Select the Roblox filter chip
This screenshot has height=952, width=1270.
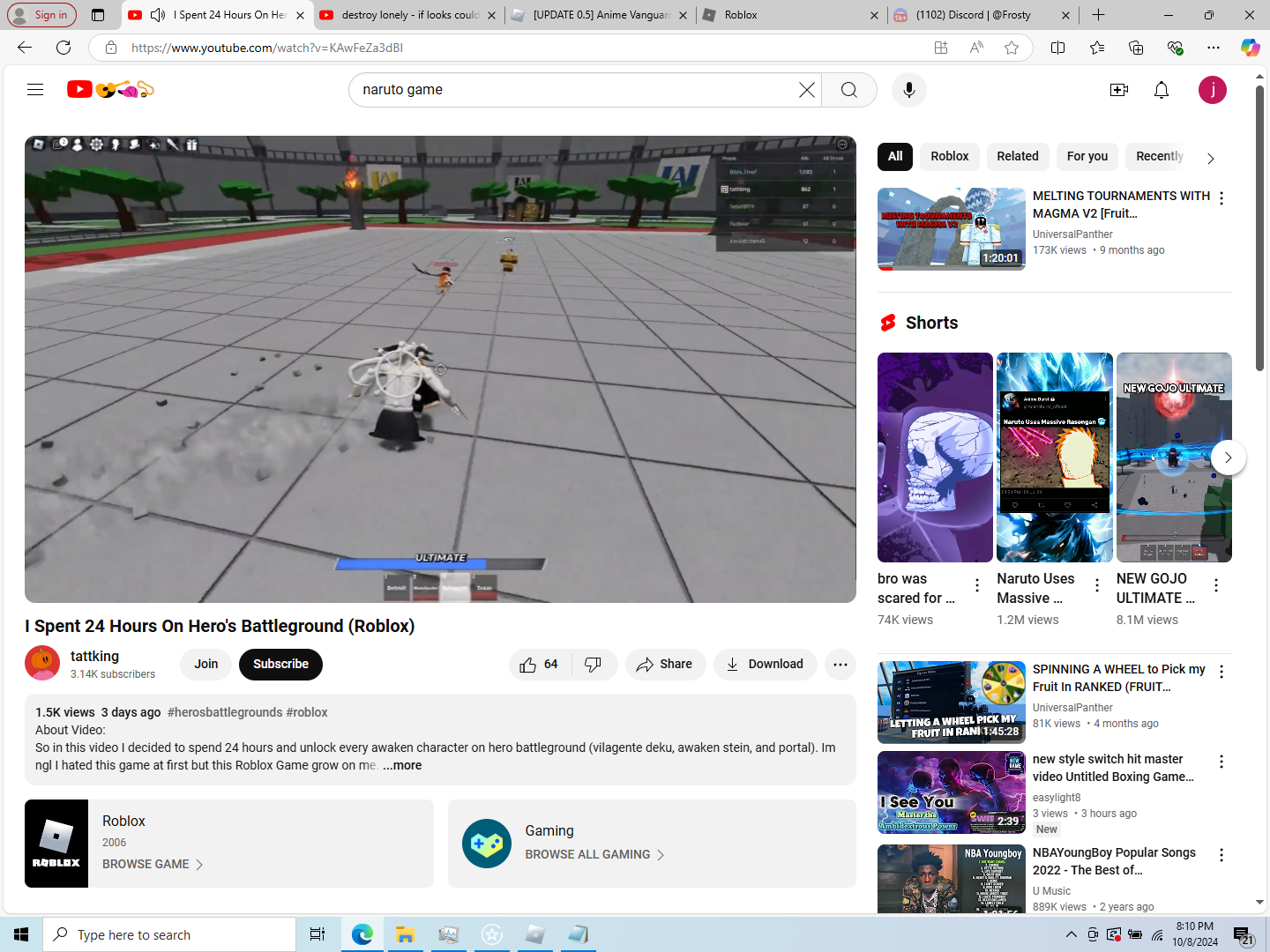pyautogui.click(x=950, y=156)
